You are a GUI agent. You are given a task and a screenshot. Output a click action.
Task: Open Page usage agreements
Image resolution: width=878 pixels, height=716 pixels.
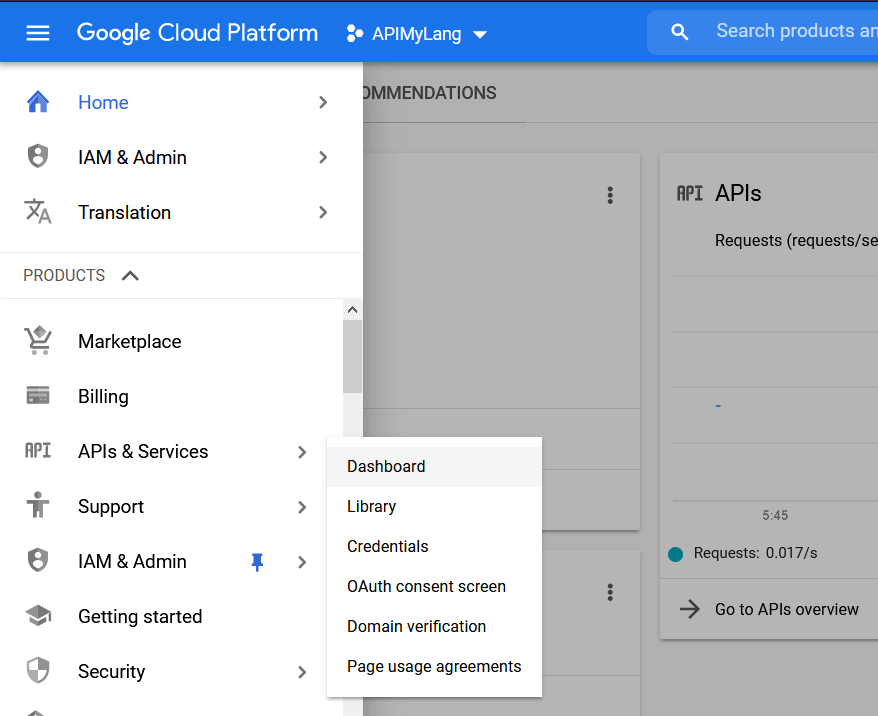pos(434,666)
